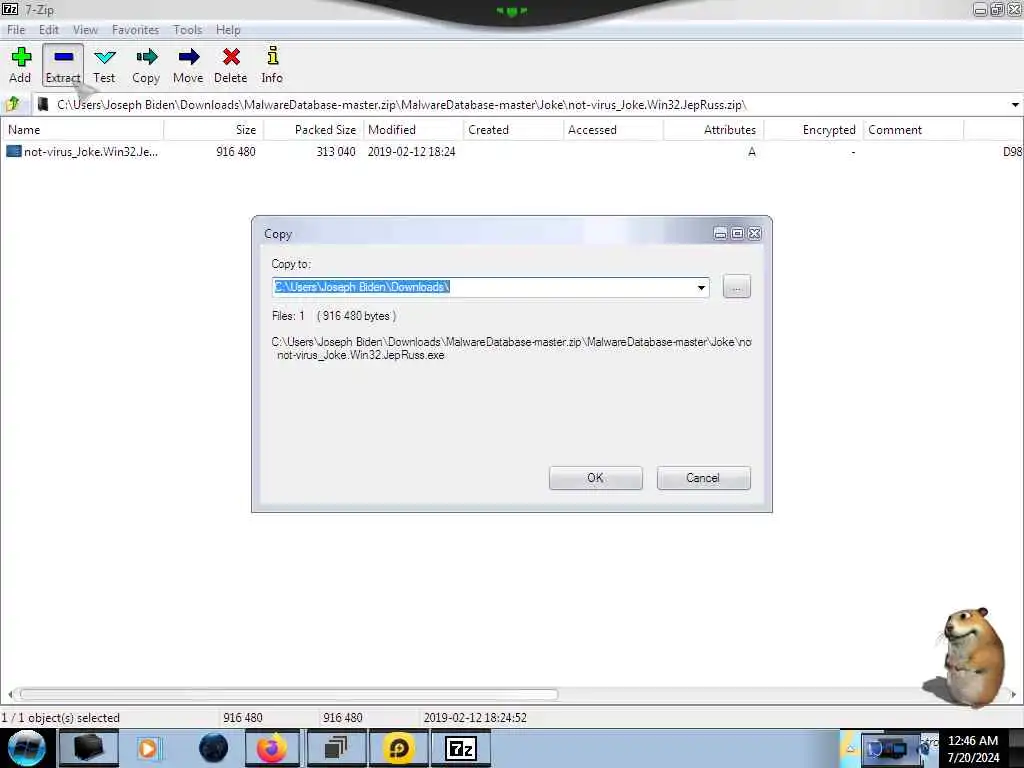Click the 313 040 packed size cell
This screenshot has width=1024, height=768.
[336, 152]
